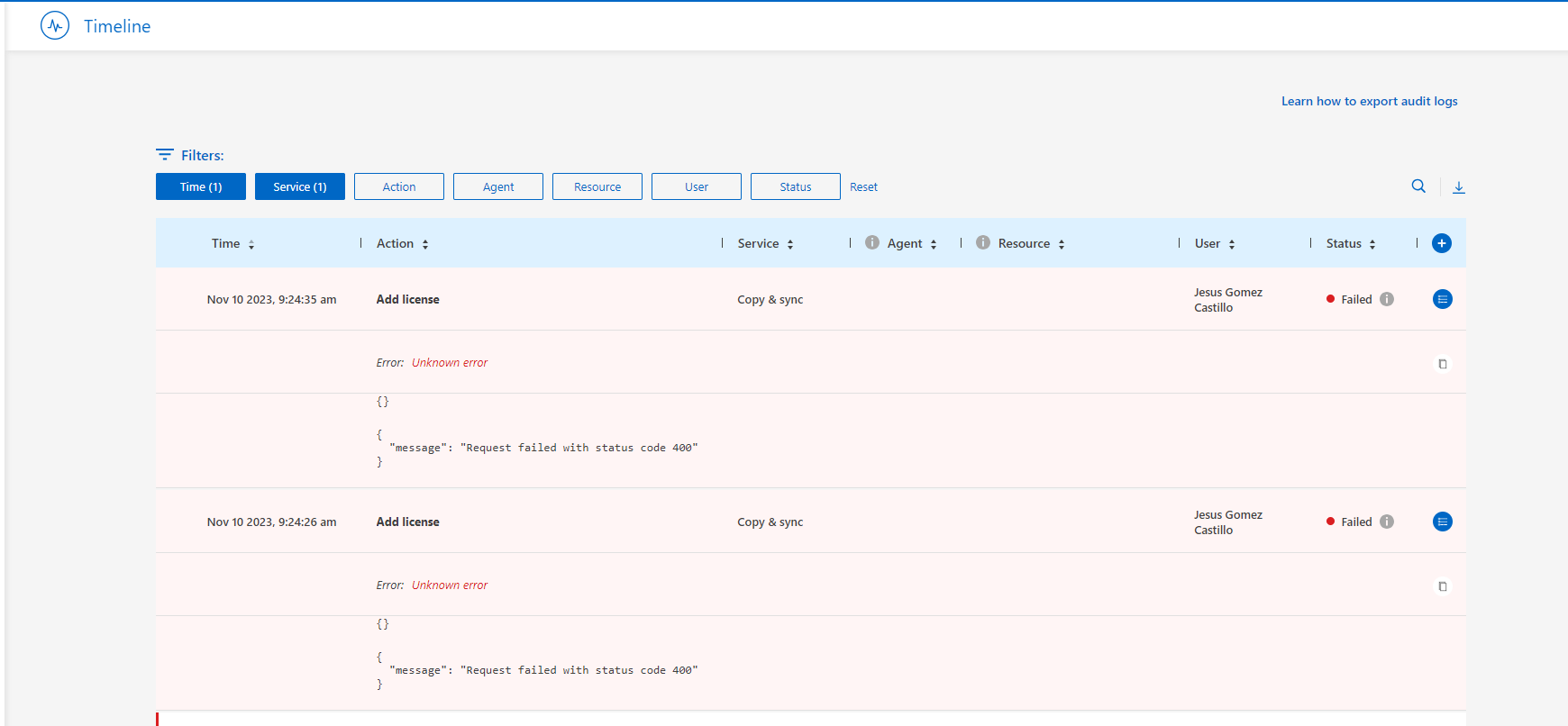Collapse details for 9:24:26 am entry

tap(1442, 522)
